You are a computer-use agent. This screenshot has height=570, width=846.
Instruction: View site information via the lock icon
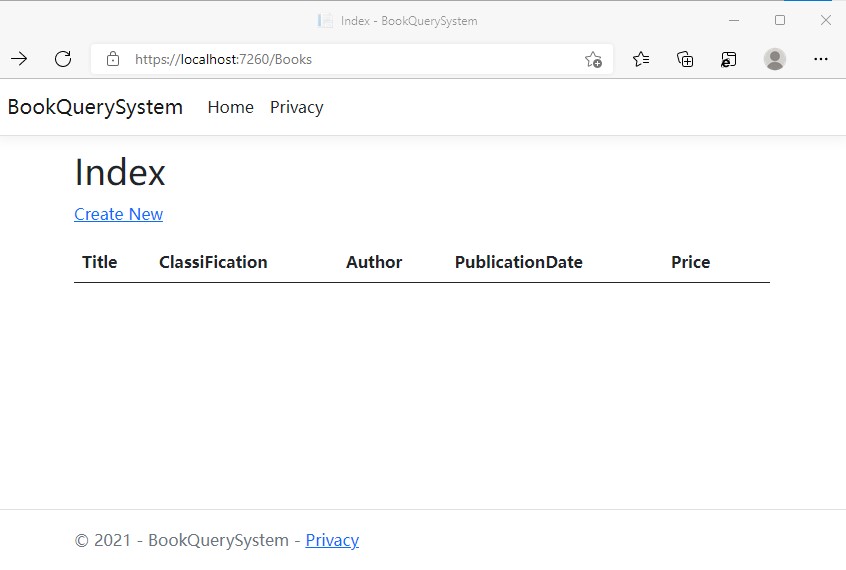click(113, 59)
